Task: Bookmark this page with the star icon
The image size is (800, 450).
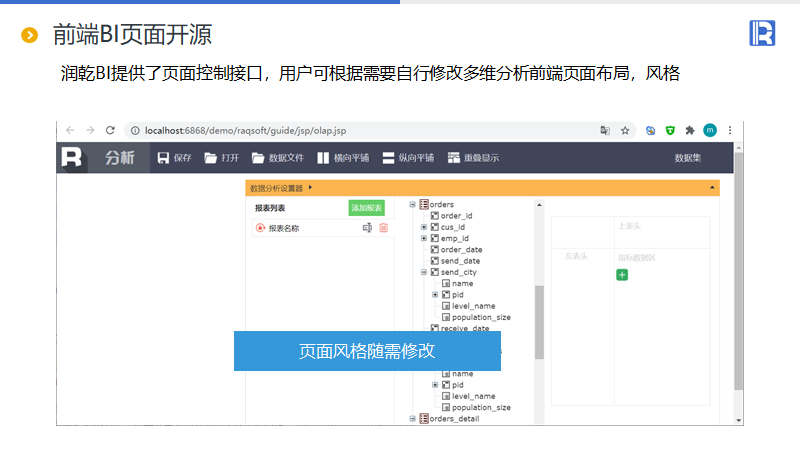Action: pyautogui.click(x=625, y=131)
